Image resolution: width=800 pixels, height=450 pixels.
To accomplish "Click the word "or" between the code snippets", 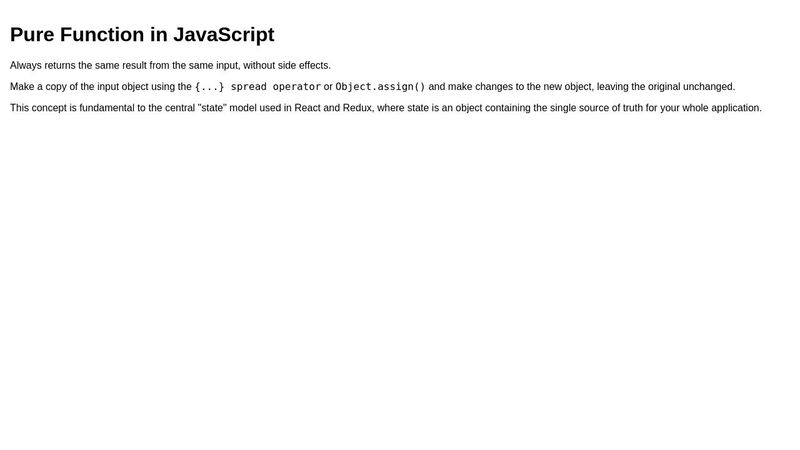I will pos(328,87).
